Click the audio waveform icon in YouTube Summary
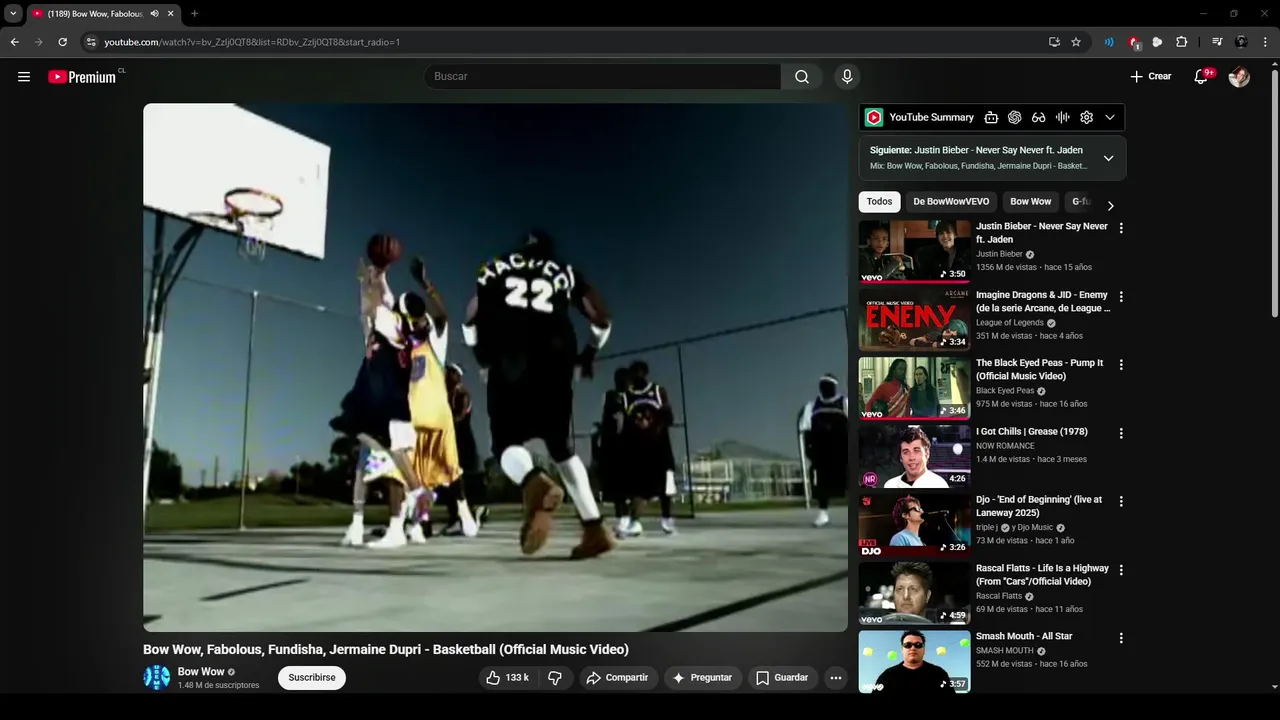Screen dimensions: 1280x720 [1063, 117]
